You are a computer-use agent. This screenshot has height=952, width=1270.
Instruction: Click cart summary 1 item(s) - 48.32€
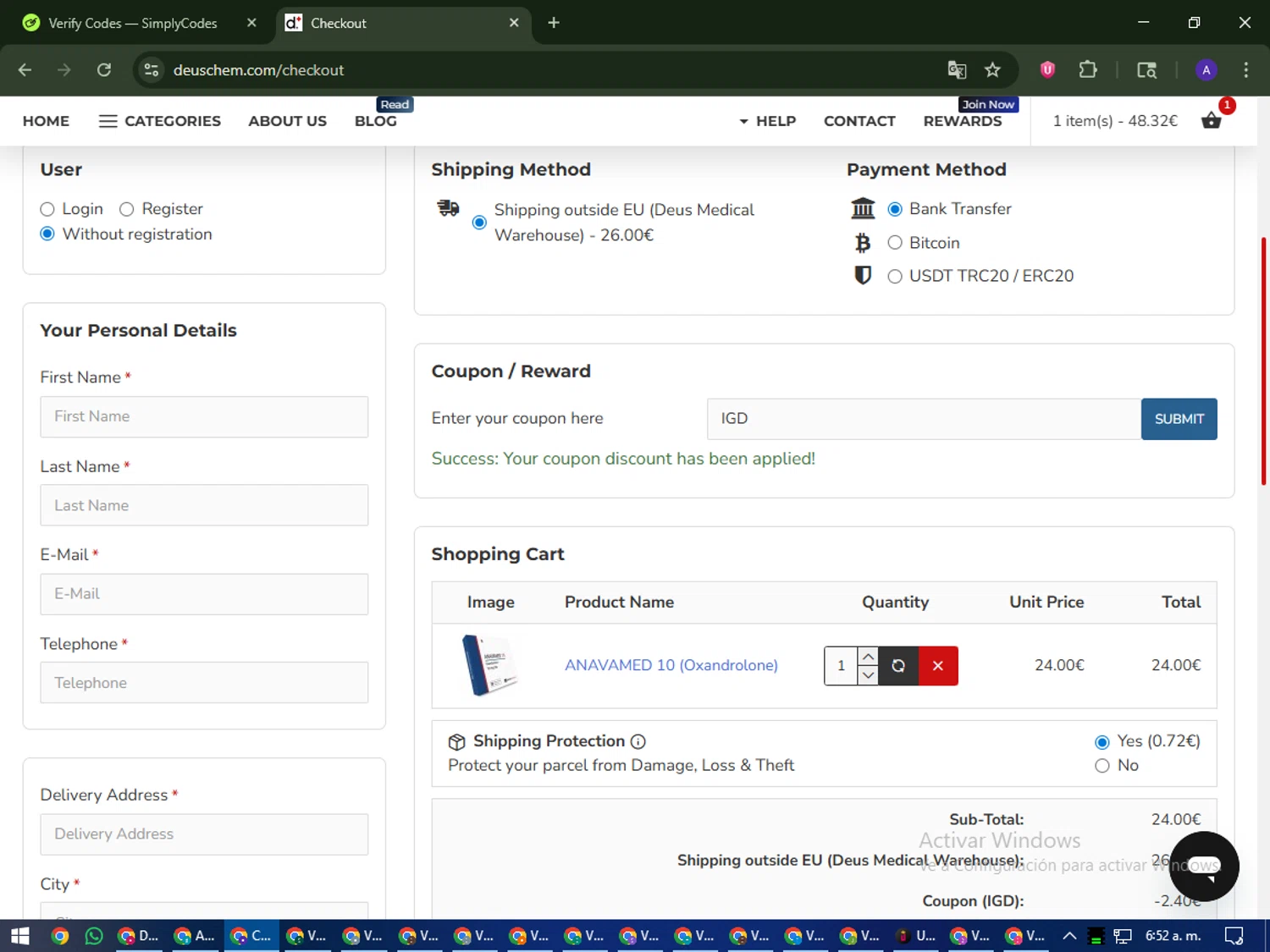coord(1115,121)
